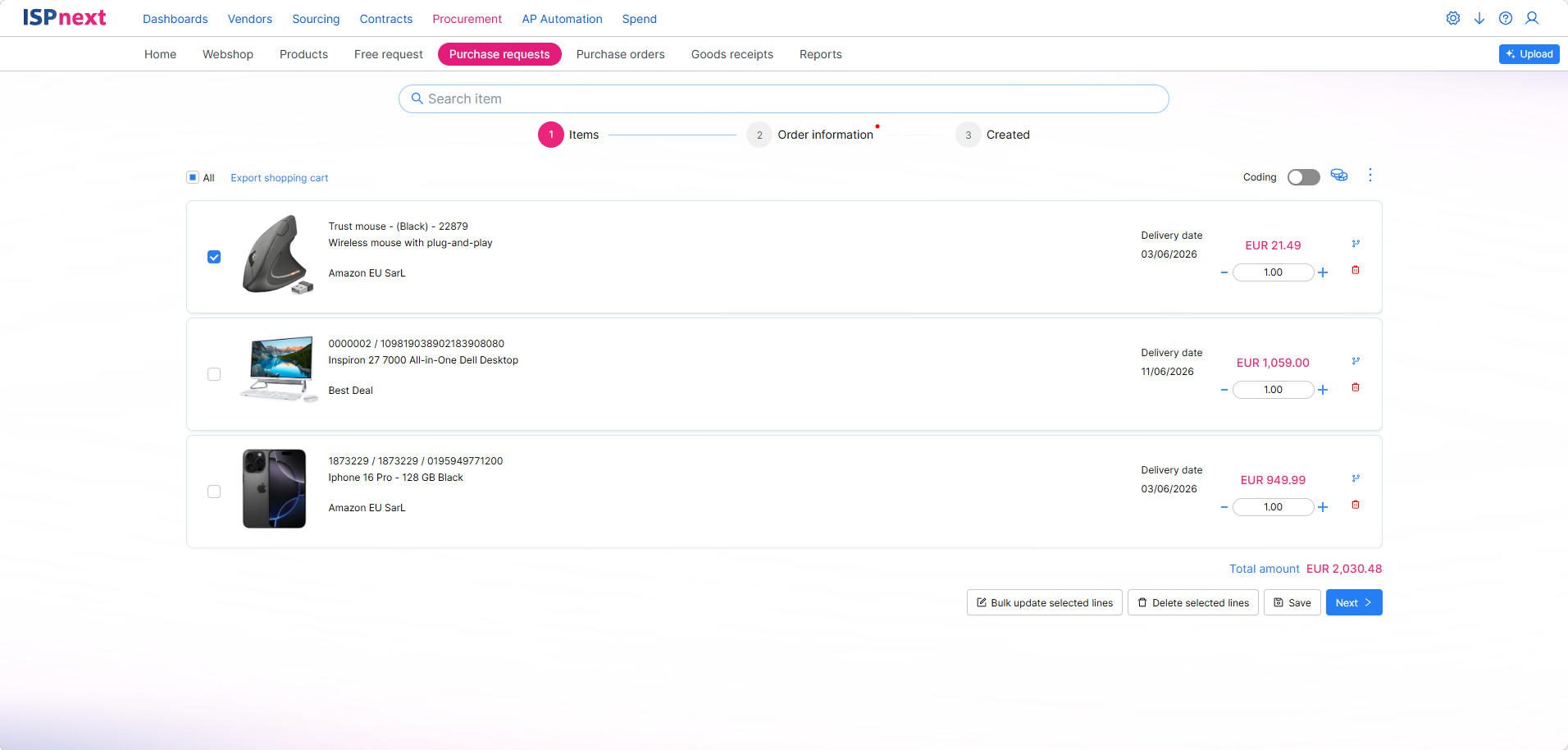Open the help question mark icon
1568x750 pixels.
pos(1506,18)
